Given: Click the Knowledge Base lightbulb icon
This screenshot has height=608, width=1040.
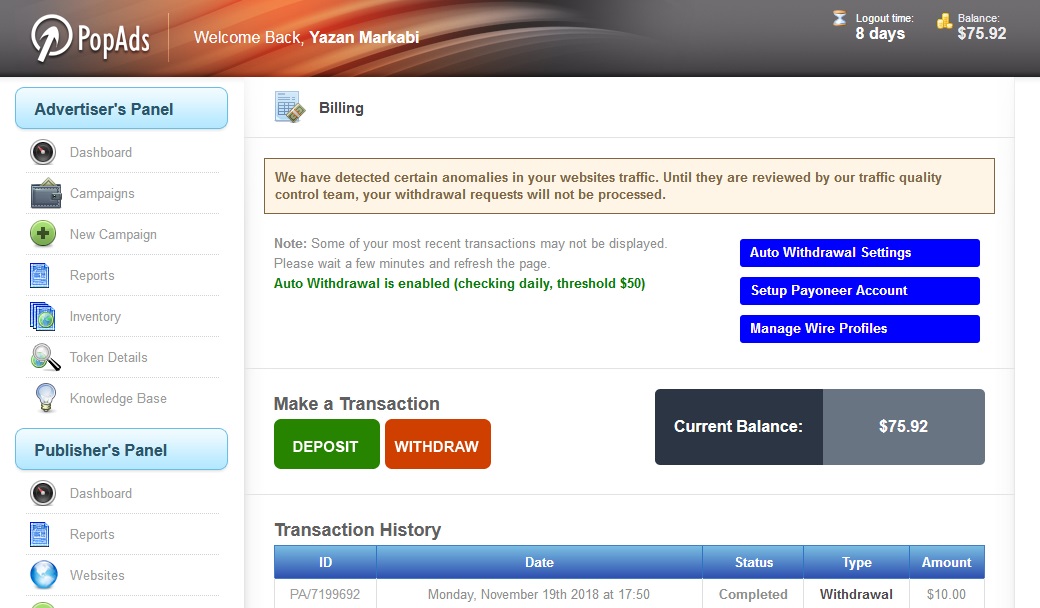Looking at the screenshot, I should [46, 398].
